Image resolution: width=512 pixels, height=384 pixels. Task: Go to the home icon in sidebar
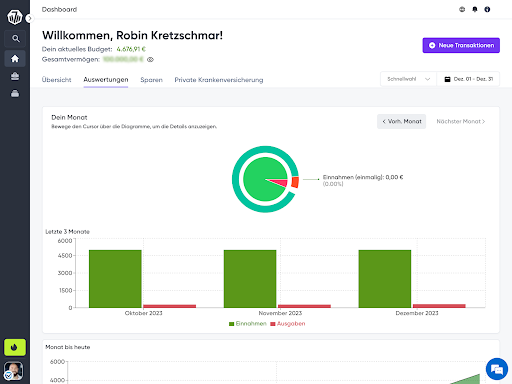coord(15,59)
